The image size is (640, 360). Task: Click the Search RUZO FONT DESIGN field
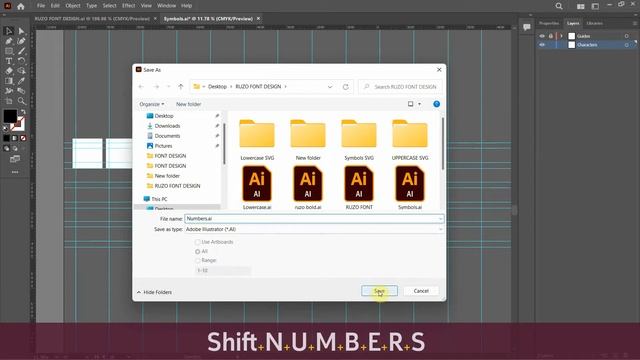400,87
